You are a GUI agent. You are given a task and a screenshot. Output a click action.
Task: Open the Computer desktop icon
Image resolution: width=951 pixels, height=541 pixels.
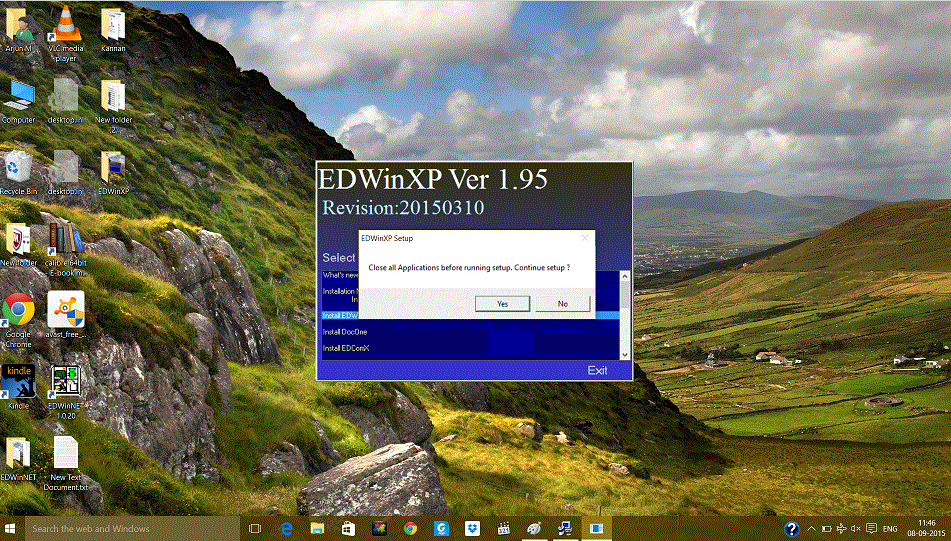[18, 102]
